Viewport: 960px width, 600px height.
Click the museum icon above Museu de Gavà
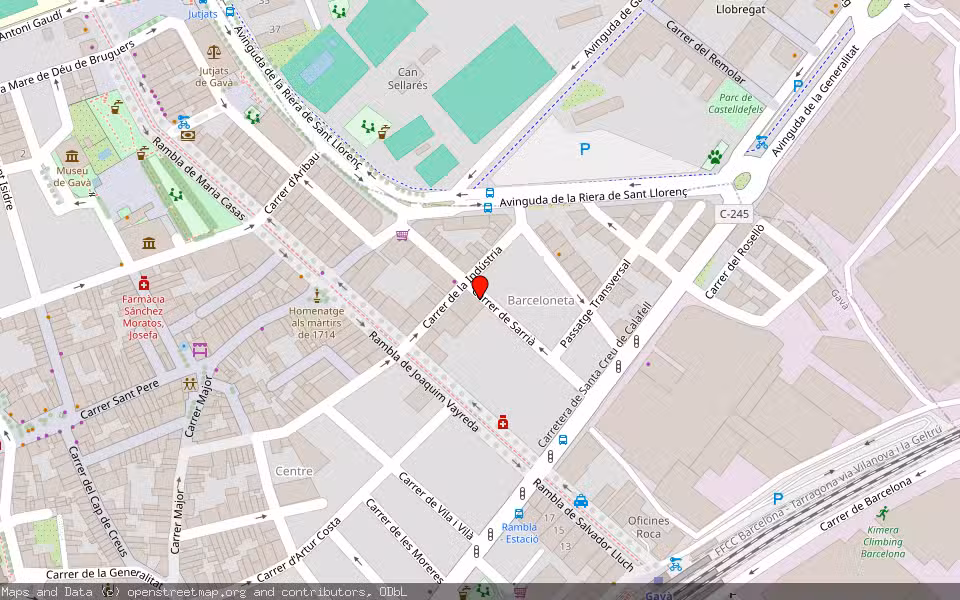[x=72, y=156]
